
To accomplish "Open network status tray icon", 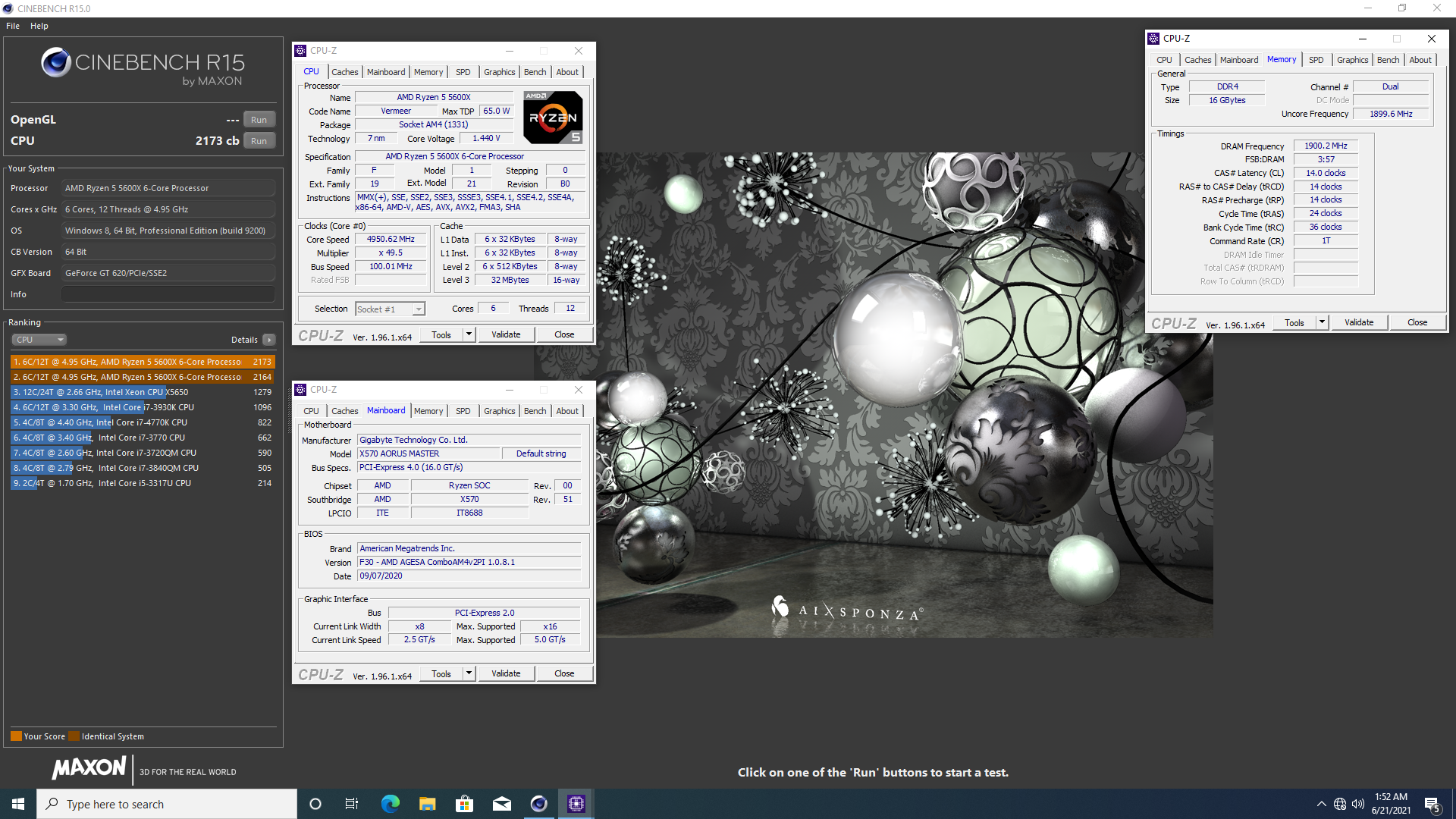I will 1340,804.
